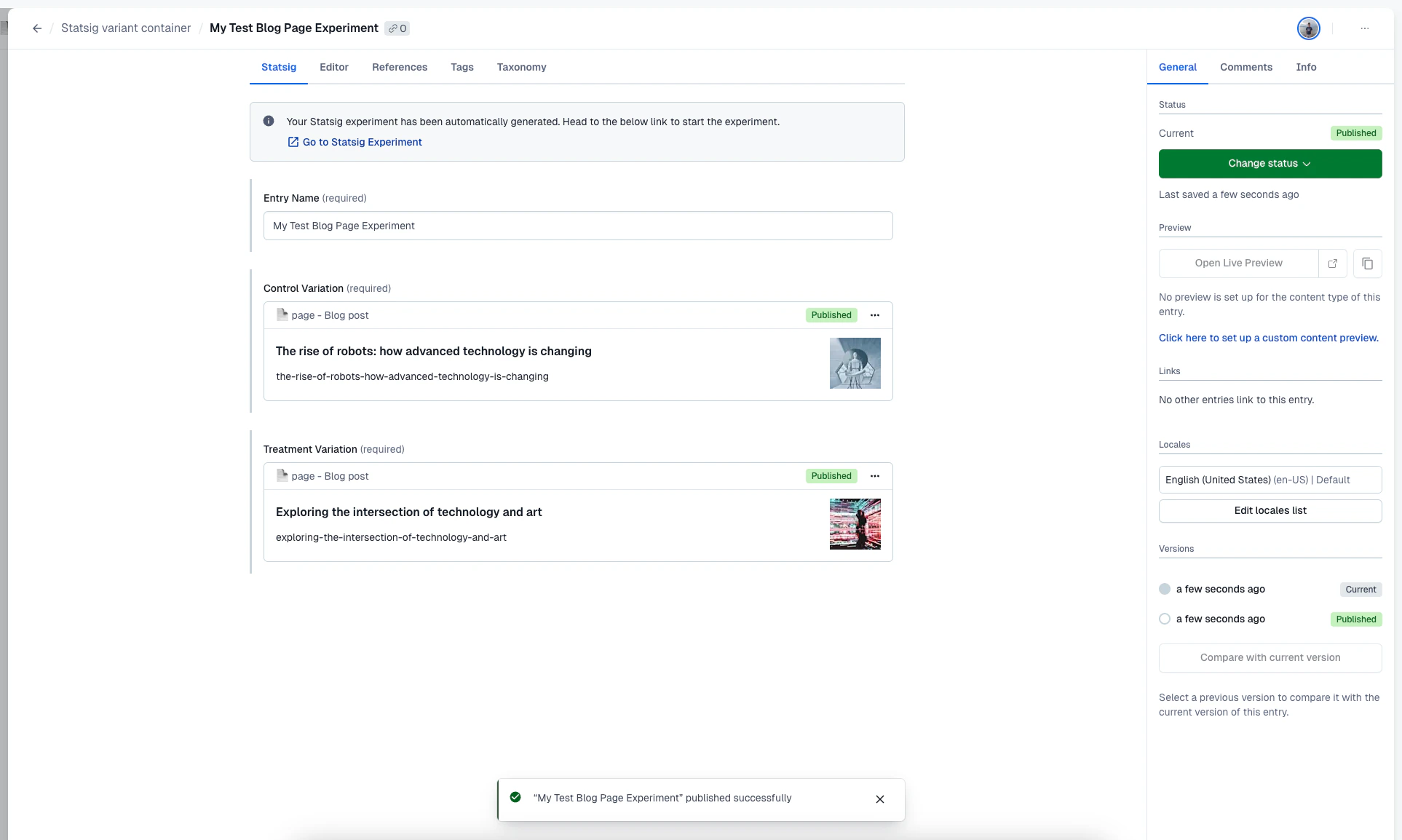Open the top-right more options ellipsis
The height and width of the screenshot is (840, 1402).
(1364, 28)
